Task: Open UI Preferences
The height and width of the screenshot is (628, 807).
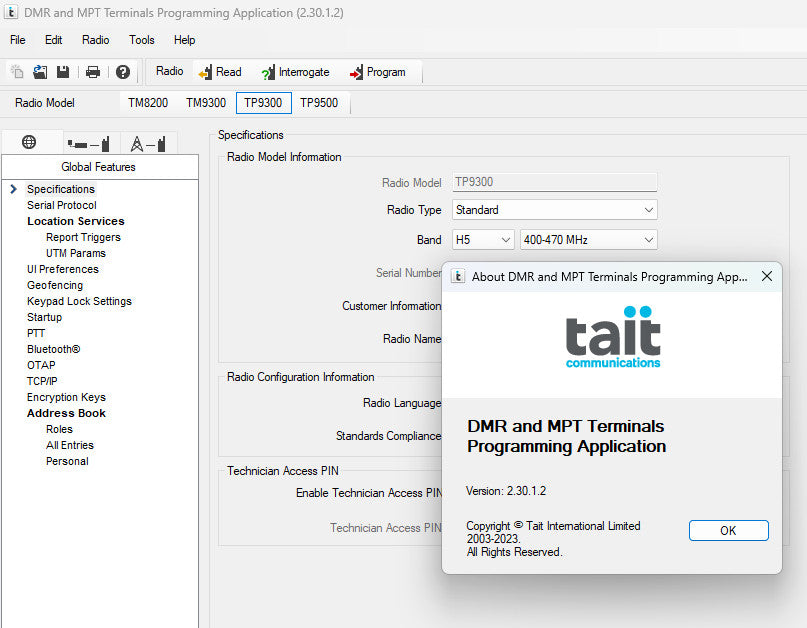Action: (x=63, y=269)
